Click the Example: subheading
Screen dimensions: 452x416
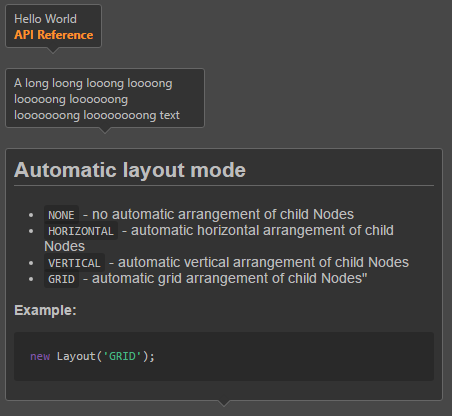click(45, 310)
